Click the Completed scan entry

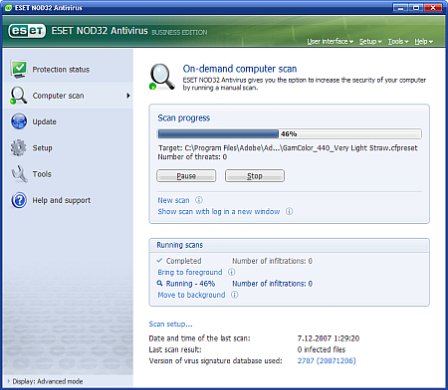tap(184, 261)
